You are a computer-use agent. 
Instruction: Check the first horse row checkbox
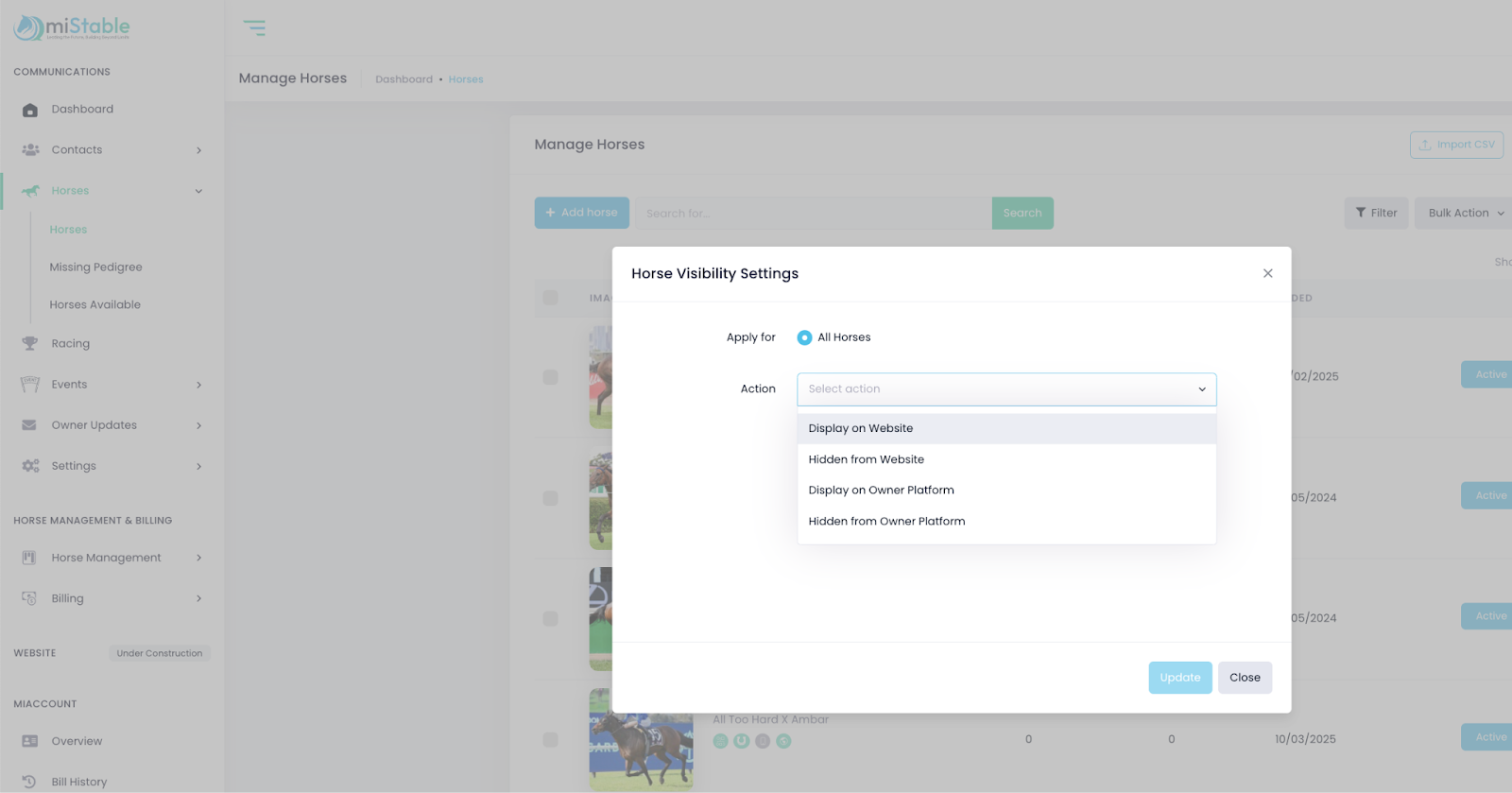(x=550, y=377)
